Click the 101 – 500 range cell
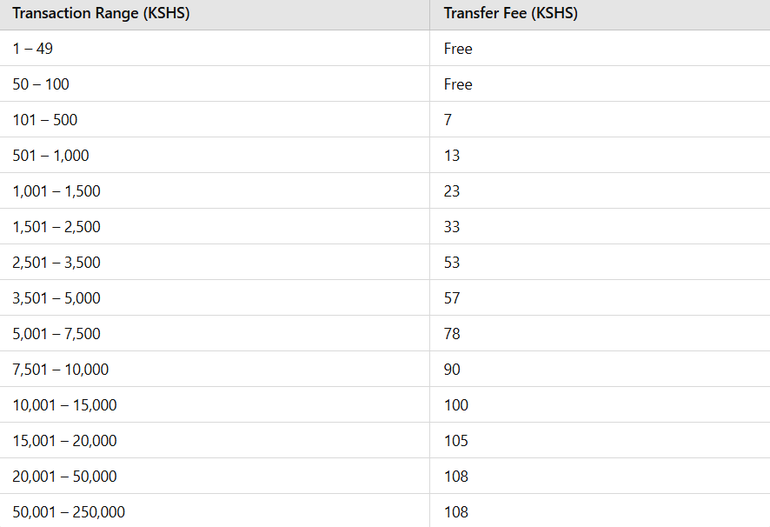Screen dimensions: 770x527 [45, 120]
